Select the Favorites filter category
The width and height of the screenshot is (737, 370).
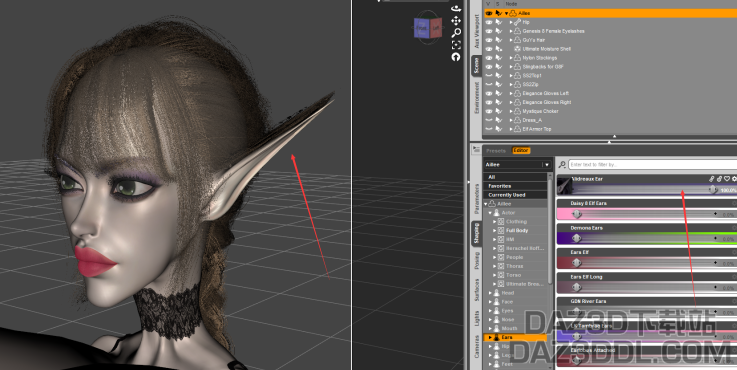point(515,186)
